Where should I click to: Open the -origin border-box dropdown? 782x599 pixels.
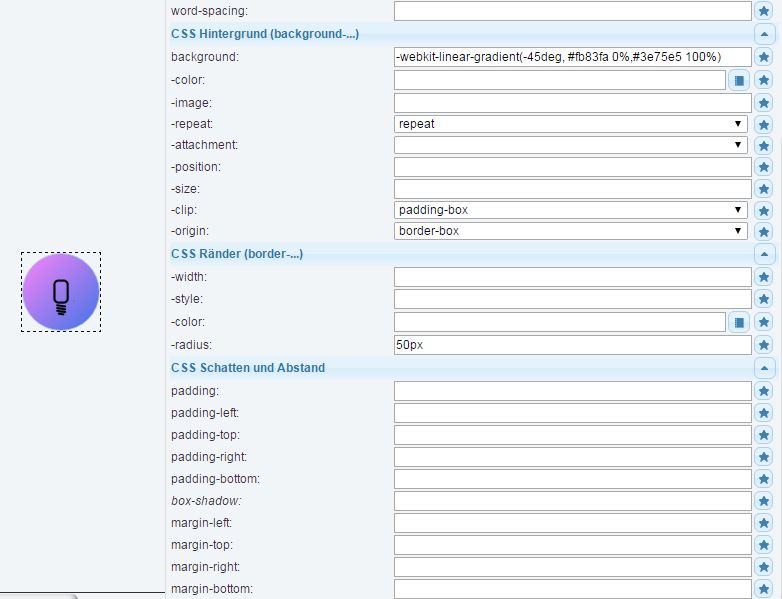[571, 231]
